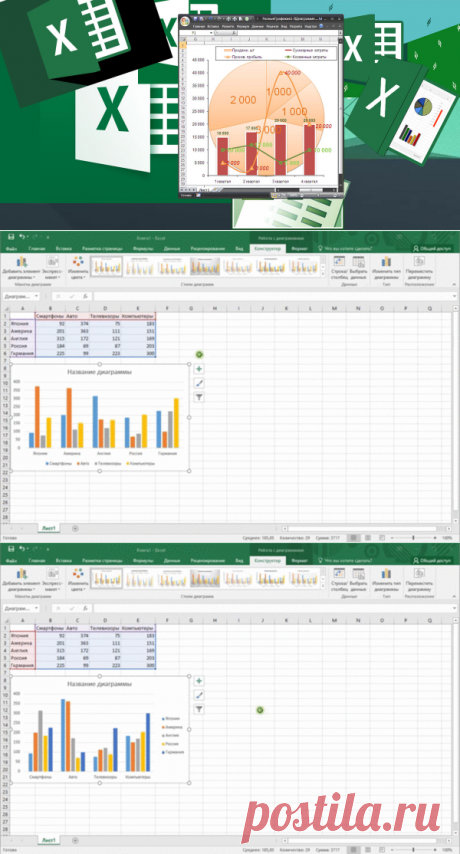The width and height of the screenshot is (460, 854).
Task: Select first chart style thumbnail in upper window
Action: coord(106,266)
